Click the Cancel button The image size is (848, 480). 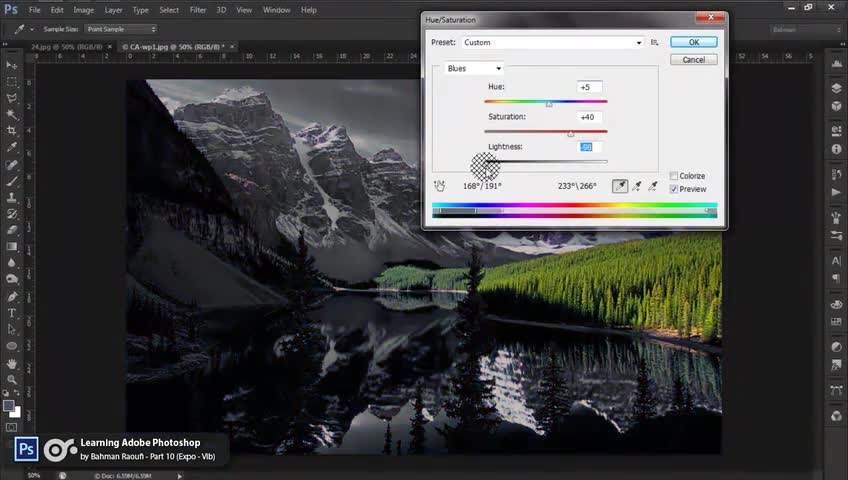pos(693,59)
